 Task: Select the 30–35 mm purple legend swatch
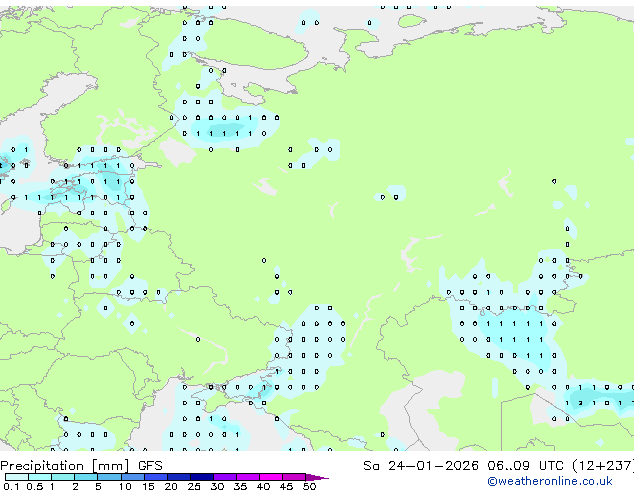pyautogui.click(x=225, y=477)
